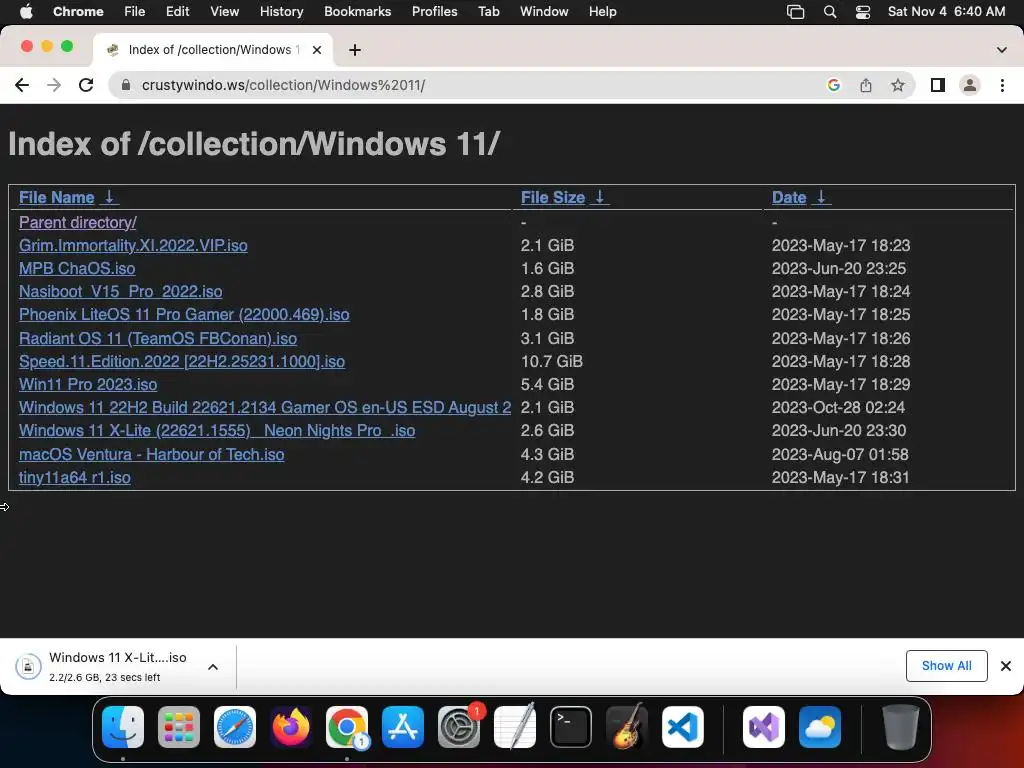Open TextEdit from the dock

pos(515,727)
